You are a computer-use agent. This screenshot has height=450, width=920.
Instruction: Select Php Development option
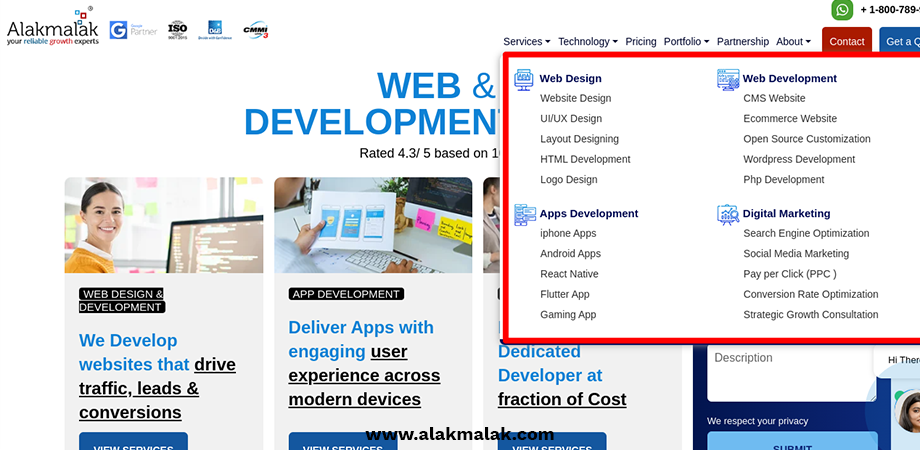click(783, 180)
